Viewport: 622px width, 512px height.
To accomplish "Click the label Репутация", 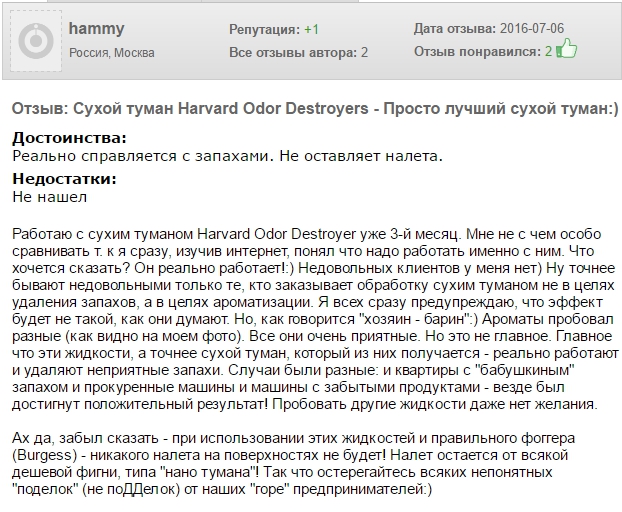I will pyautogui.click(x=265, y=29).
